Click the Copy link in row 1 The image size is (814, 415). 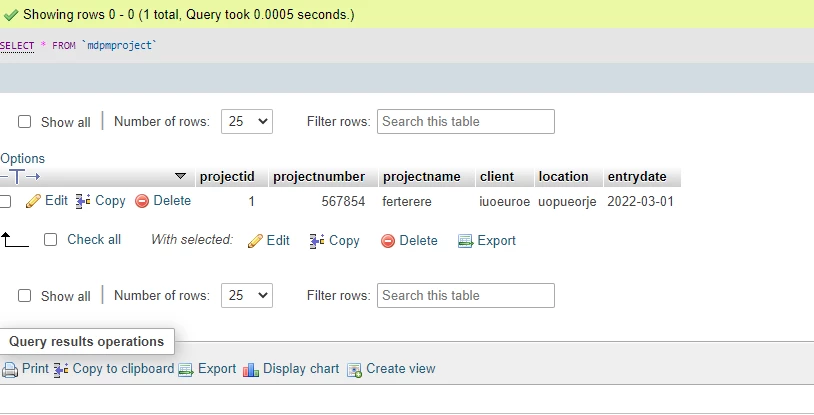[110, 201]
